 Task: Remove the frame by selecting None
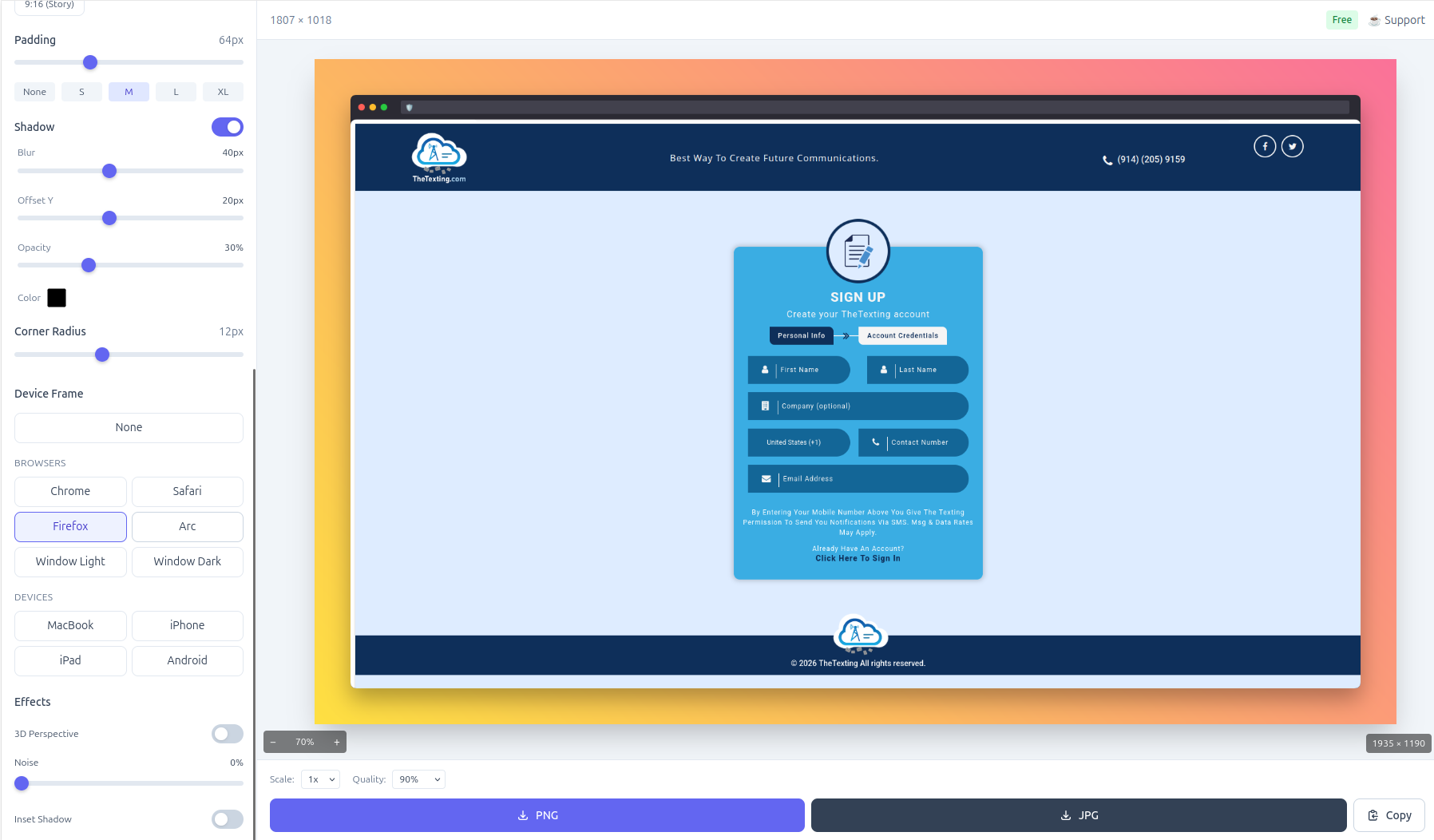(128, 427)
